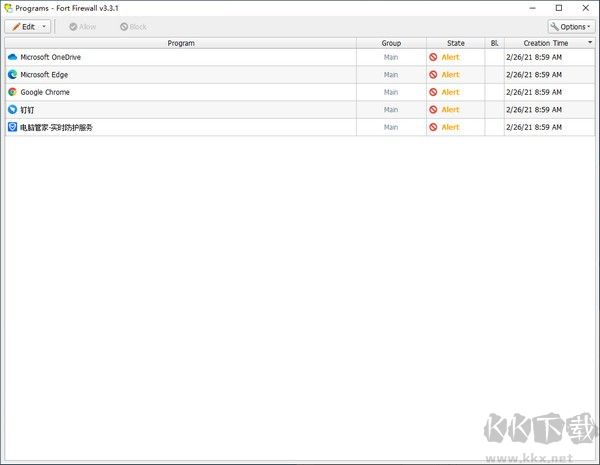Select the 钉钉 program name
This screenshot has height=465, width=600.
click(27, 110)
